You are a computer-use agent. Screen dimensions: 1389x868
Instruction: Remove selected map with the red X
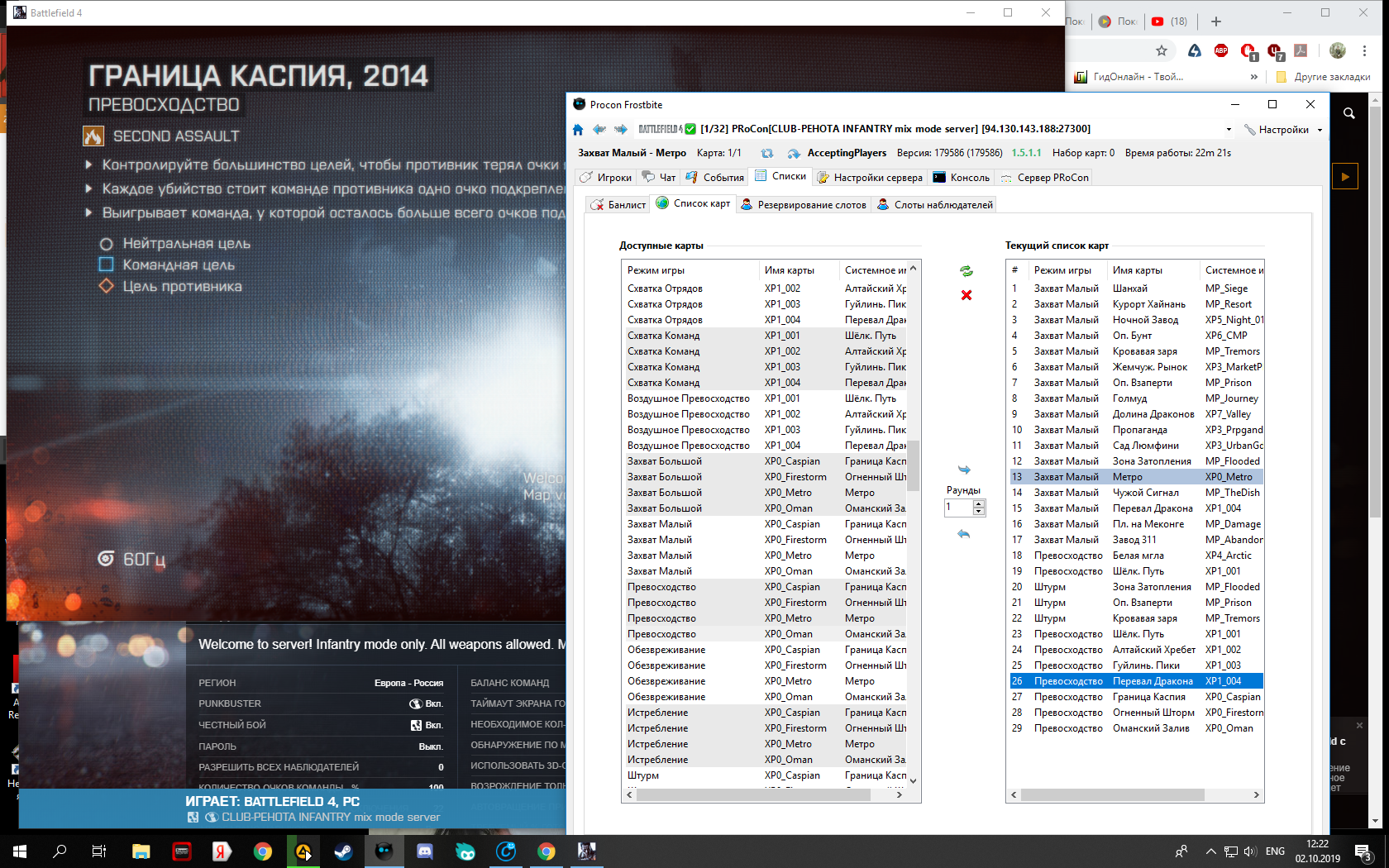click(967, 295)
